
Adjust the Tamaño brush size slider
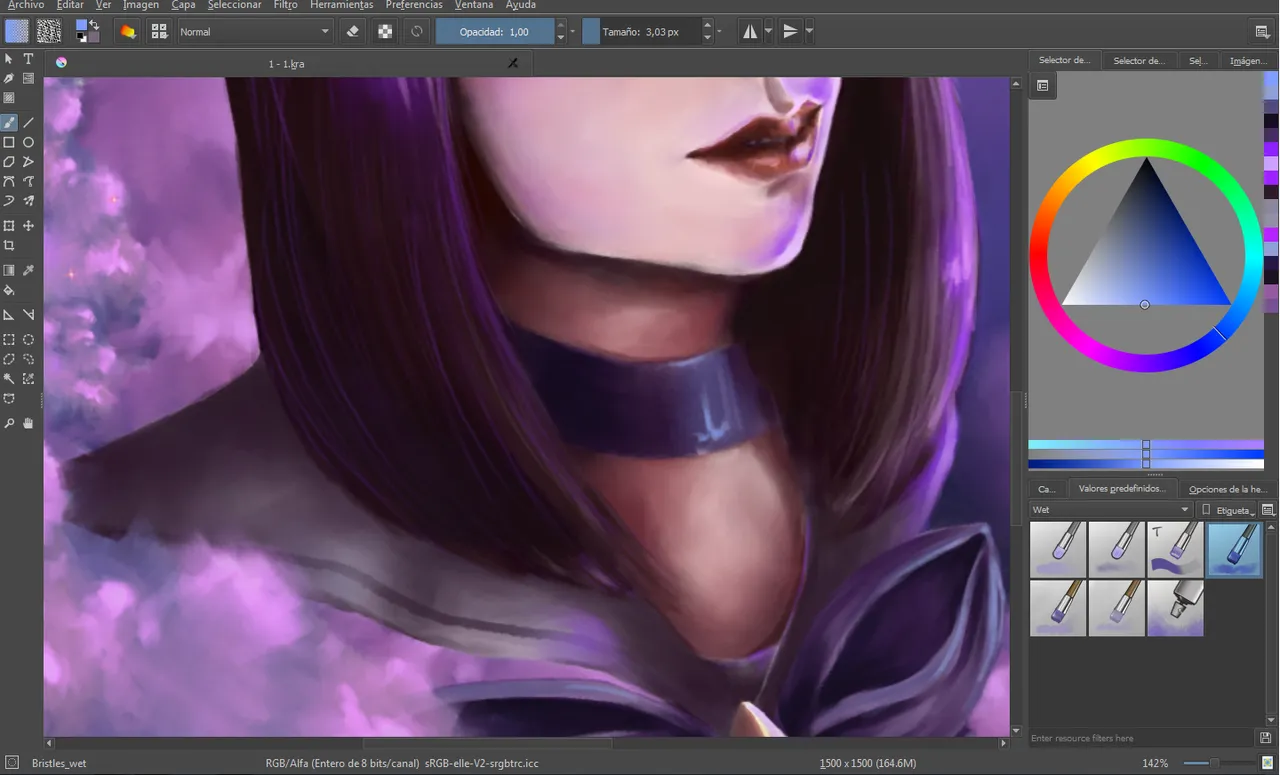coord(641,32)
